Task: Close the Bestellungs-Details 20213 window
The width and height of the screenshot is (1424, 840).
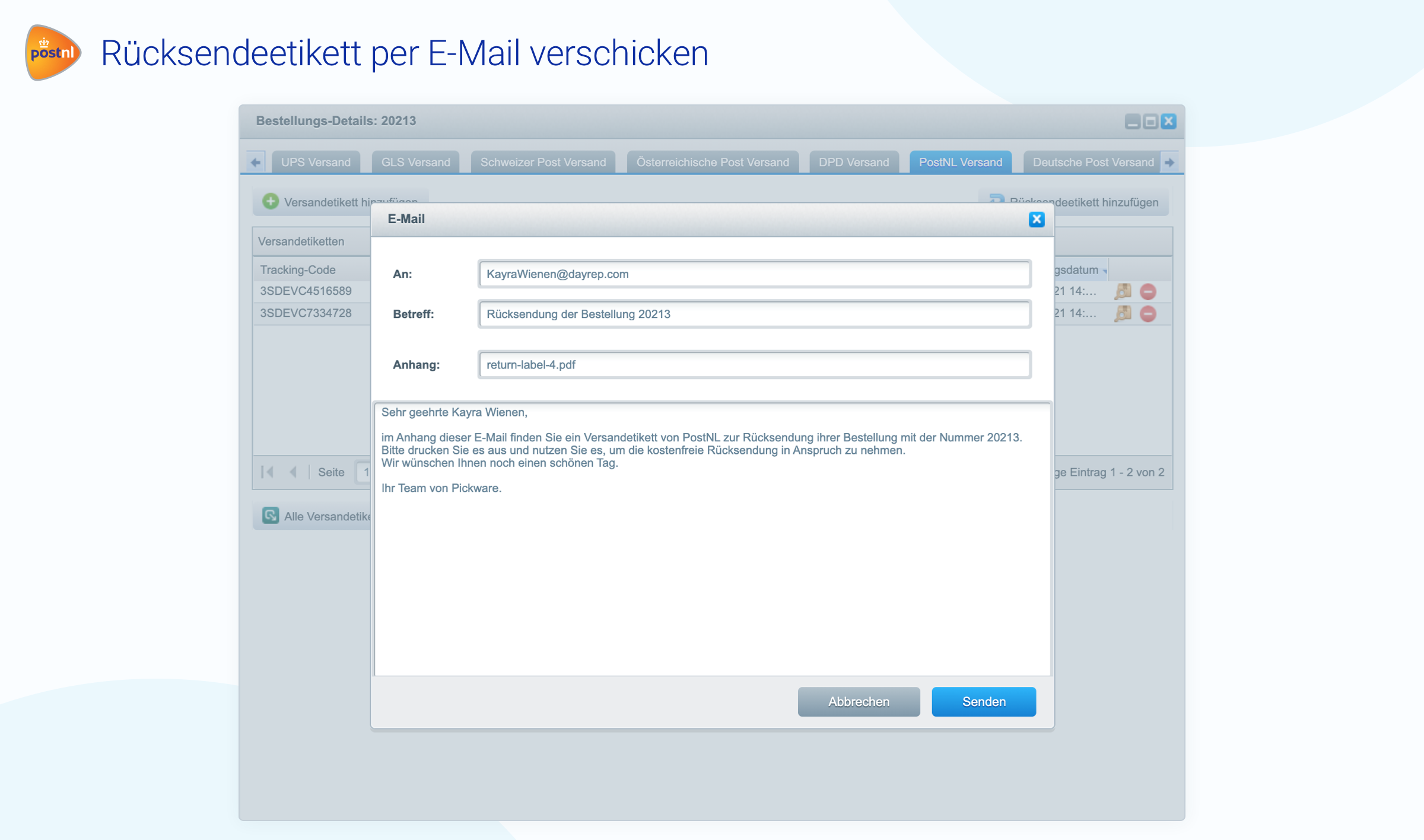Action: (x=1168, y=122)
